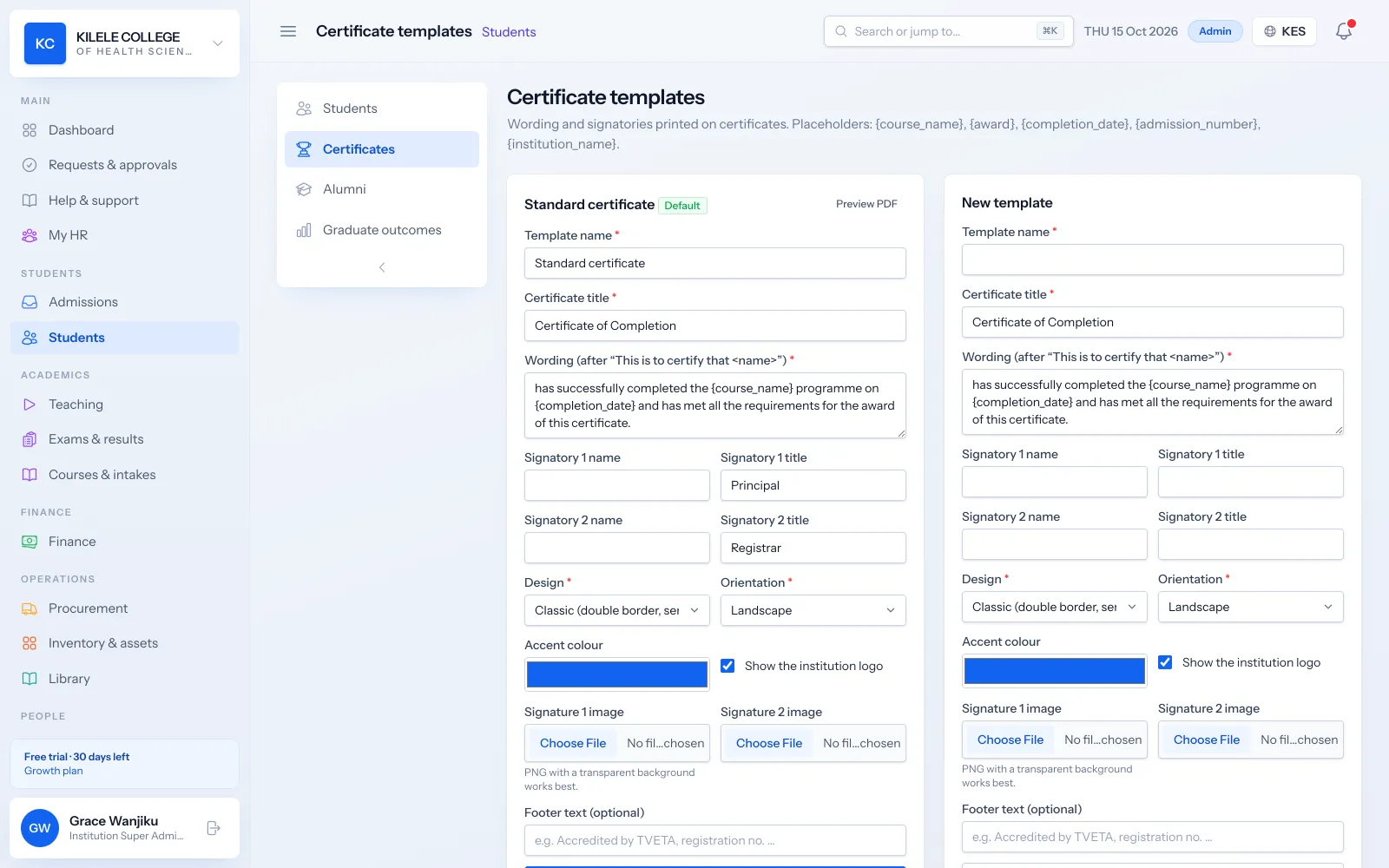Open the notifications bell
Screen dimensions: 1389x868
point(1344,31)
